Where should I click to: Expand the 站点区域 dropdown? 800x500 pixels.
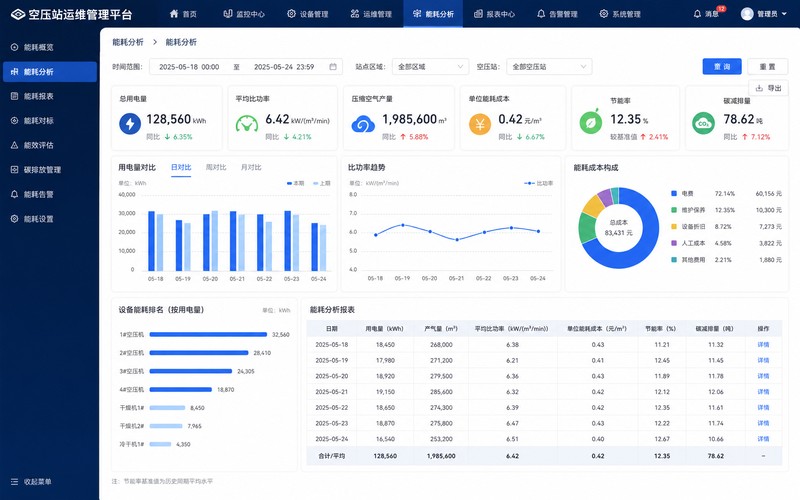431,67
